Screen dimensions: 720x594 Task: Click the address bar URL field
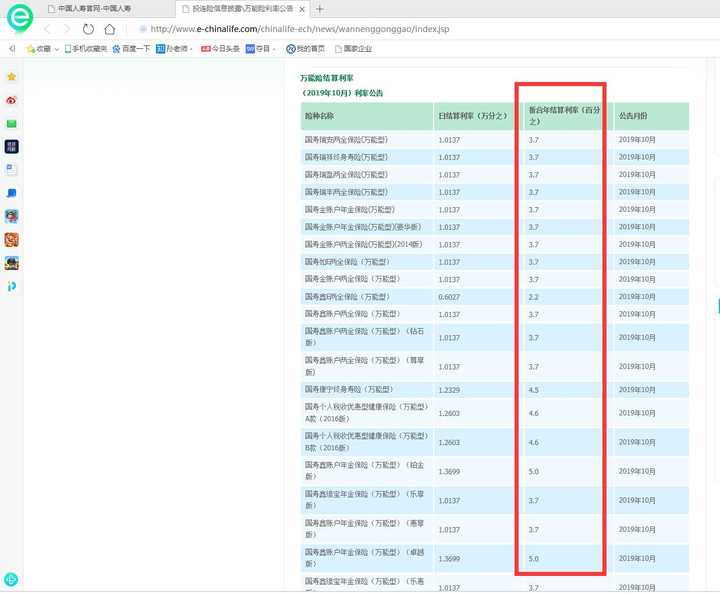[x=300, y=29]
